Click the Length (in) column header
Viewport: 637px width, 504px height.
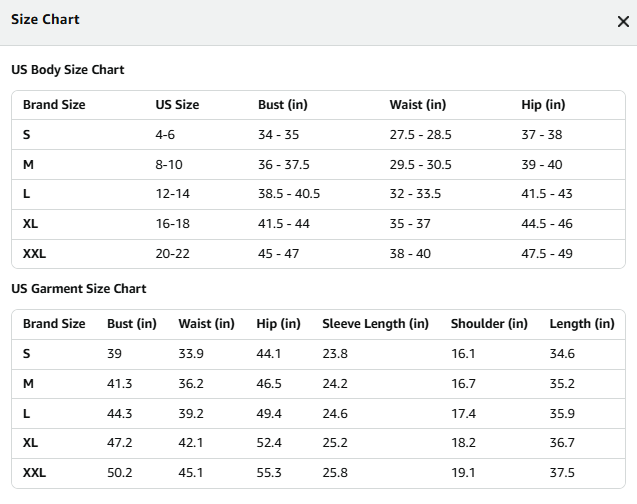[582, 324]
